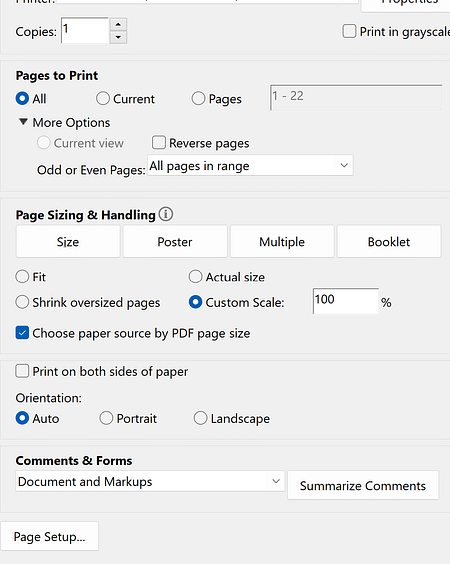Image resolution: width=450 pixels, height=564 pixels.
Task: Increase copies with the up arrow
Action: coord(118,24)
